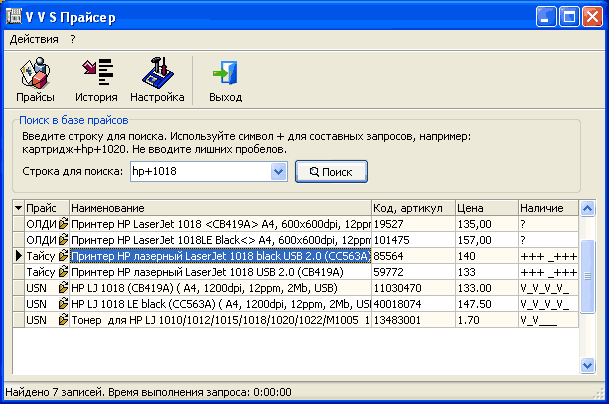This screenshot has height=404, width=609.
Task: Click the row icon of Тонер USN entry
Action: (64, 319)
